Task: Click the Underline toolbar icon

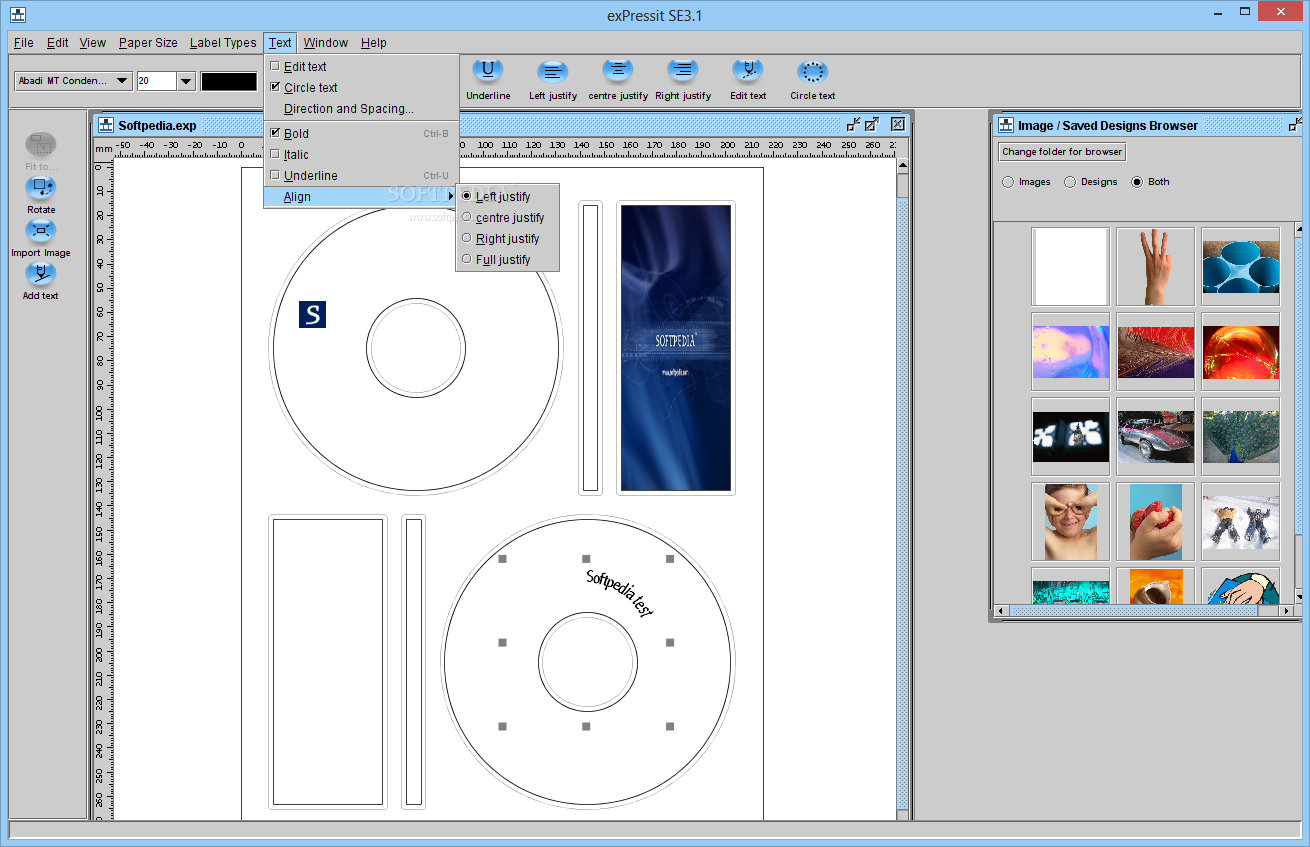Action: coord(488,71)
